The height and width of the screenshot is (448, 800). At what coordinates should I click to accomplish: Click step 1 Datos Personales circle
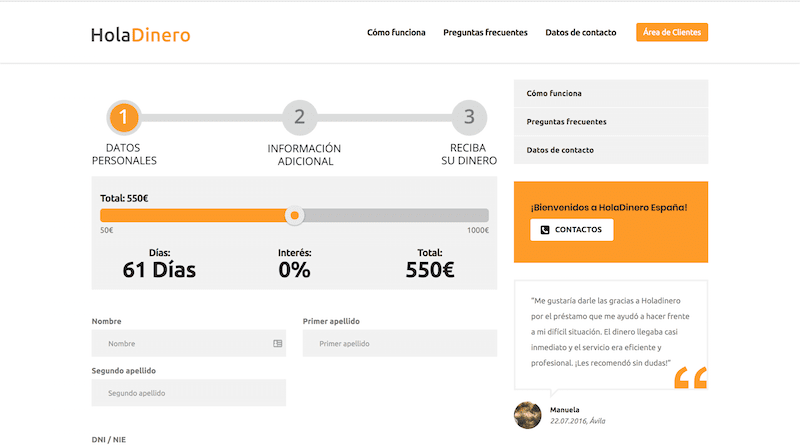click(123, 117)
